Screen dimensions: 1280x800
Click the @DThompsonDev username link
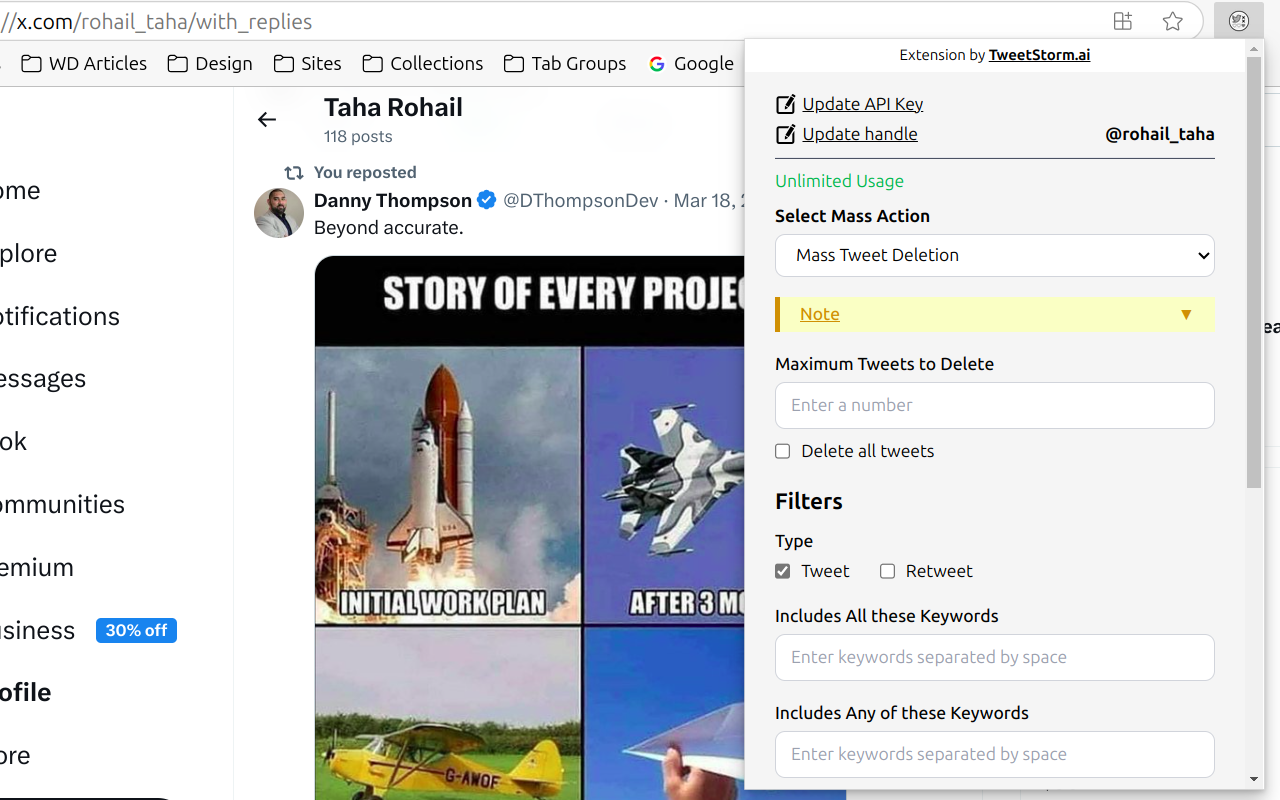click(580, 200)
